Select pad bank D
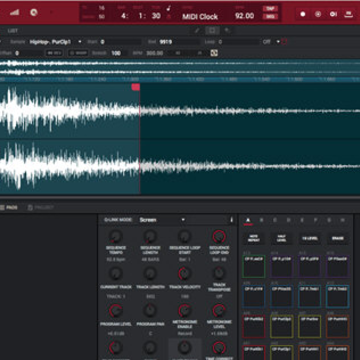This screenshot has height=360, width=360. [x=288, y=220]
